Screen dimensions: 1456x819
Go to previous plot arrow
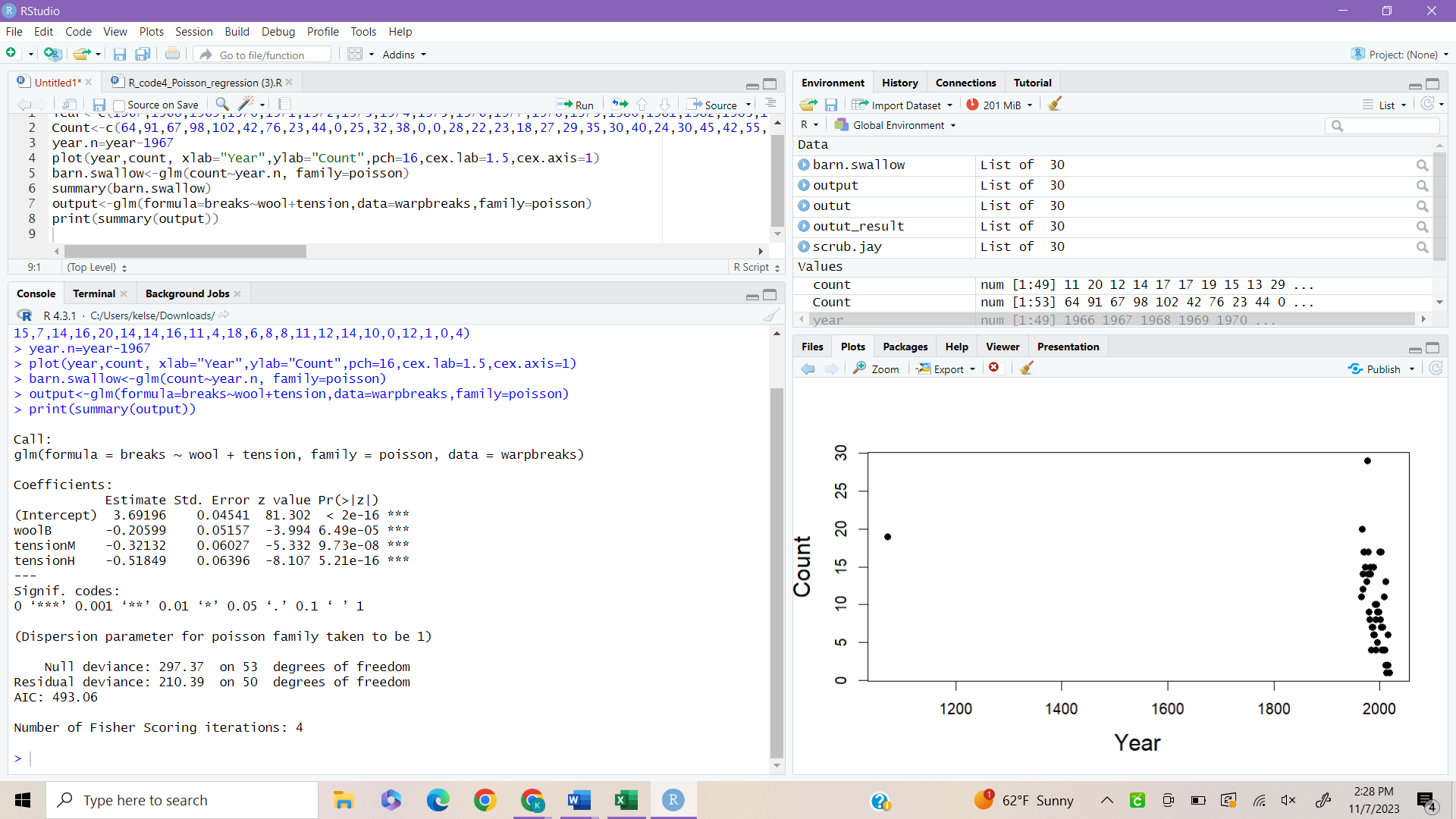click(x=808, y=369)
